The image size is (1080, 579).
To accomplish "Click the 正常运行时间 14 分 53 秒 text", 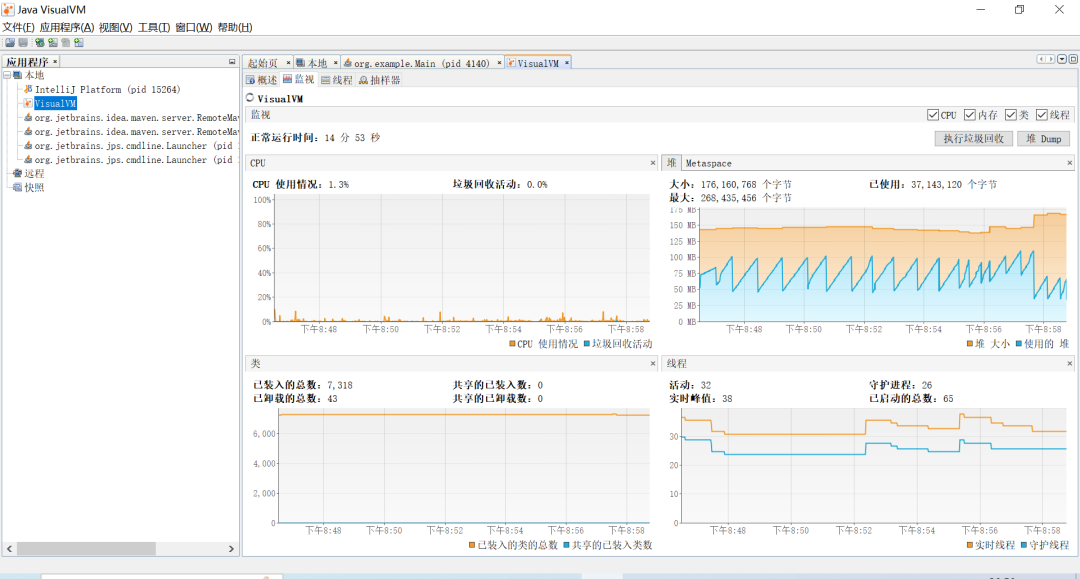I will 315,138.
